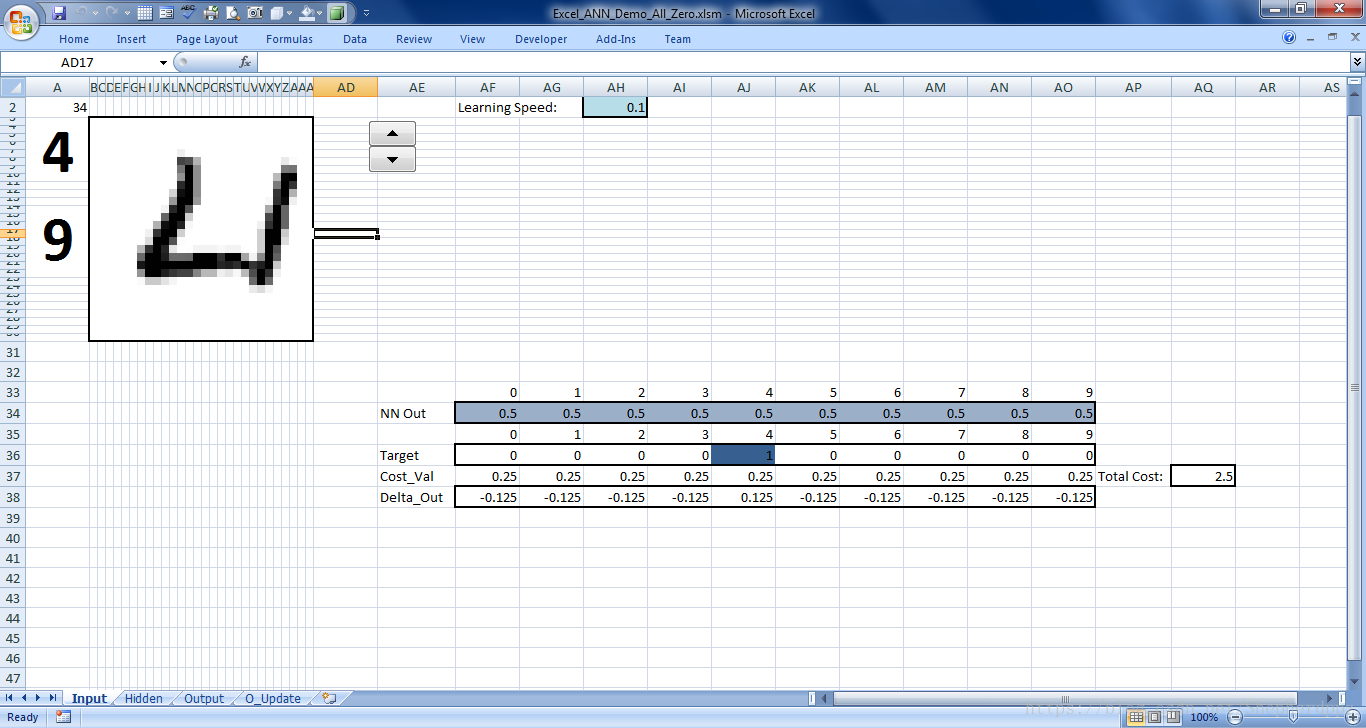Switch to the O_Update worksheet tab
1366x728 pixels.
point(273,698)
